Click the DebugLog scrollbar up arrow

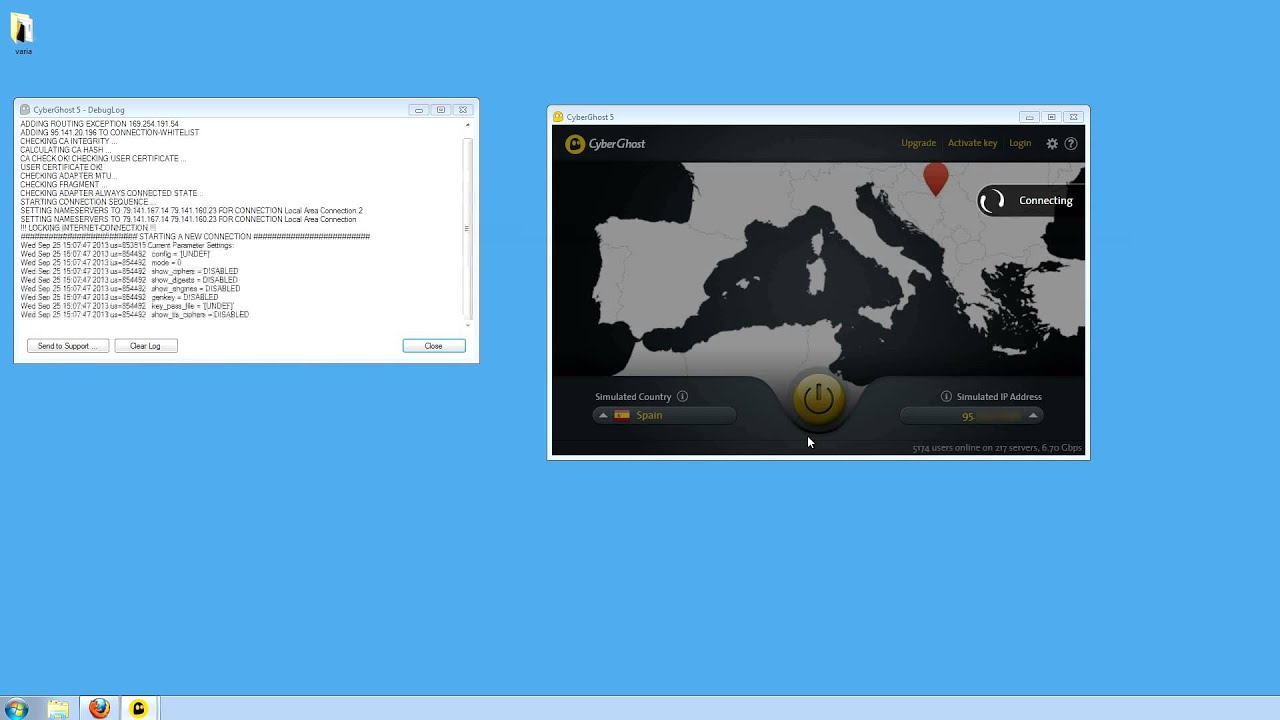[467, 125]
